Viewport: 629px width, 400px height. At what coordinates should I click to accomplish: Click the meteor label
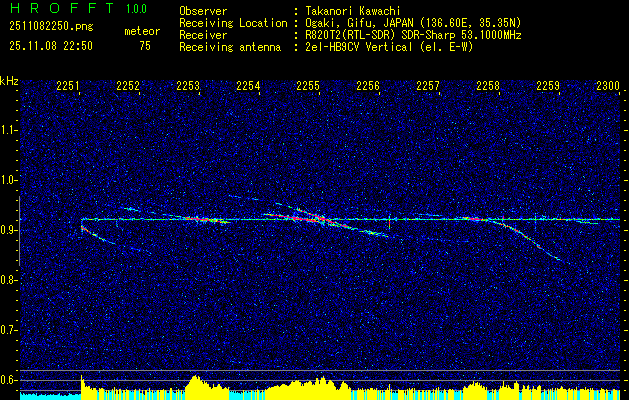[142, 31]
